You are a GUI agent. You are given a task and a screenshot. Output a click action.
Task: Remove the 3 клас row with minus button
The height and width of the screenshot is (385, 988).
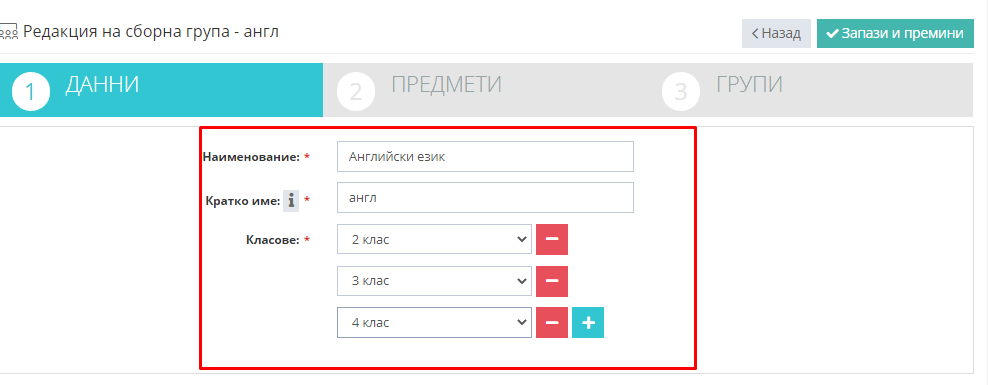[552, 281]
